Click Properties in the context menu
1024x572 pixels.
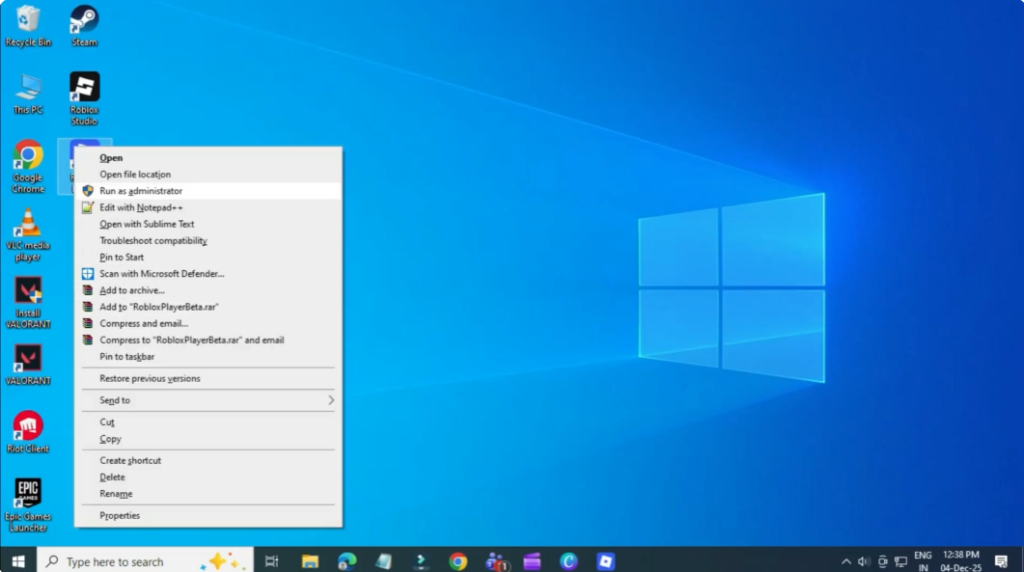[120, 515]
